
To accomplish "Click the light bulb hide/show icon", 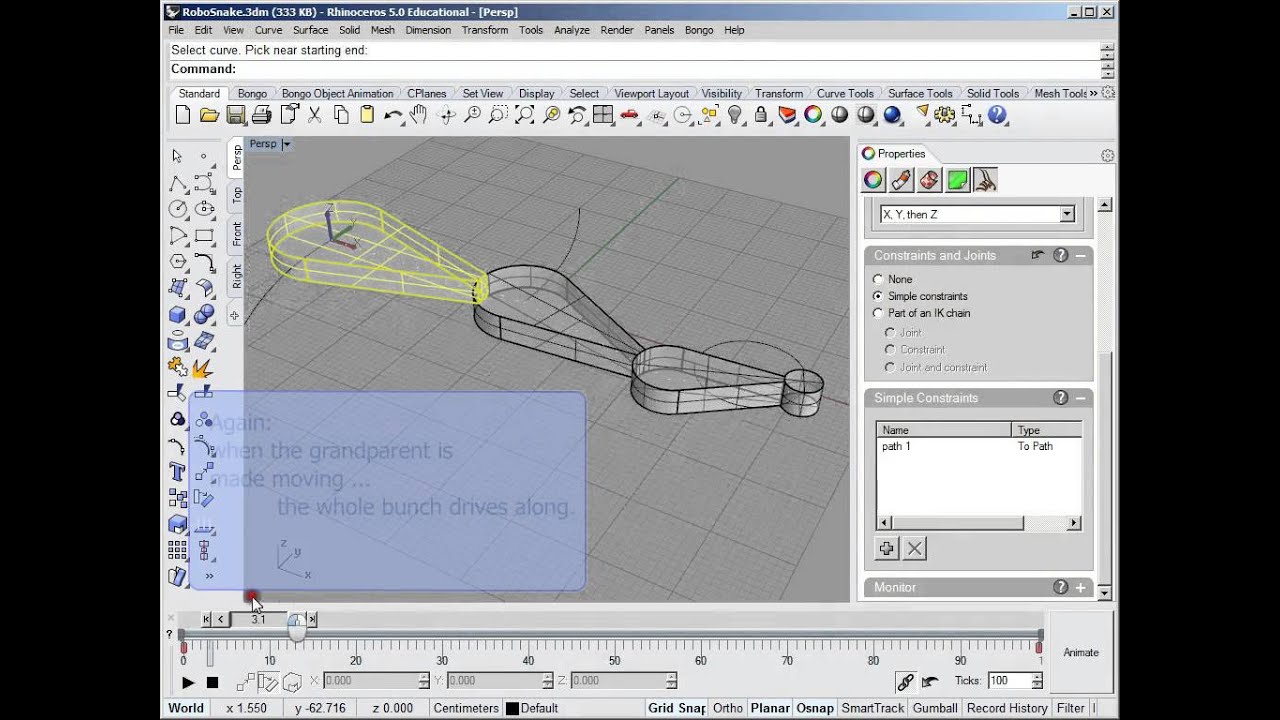I will 735,115.
